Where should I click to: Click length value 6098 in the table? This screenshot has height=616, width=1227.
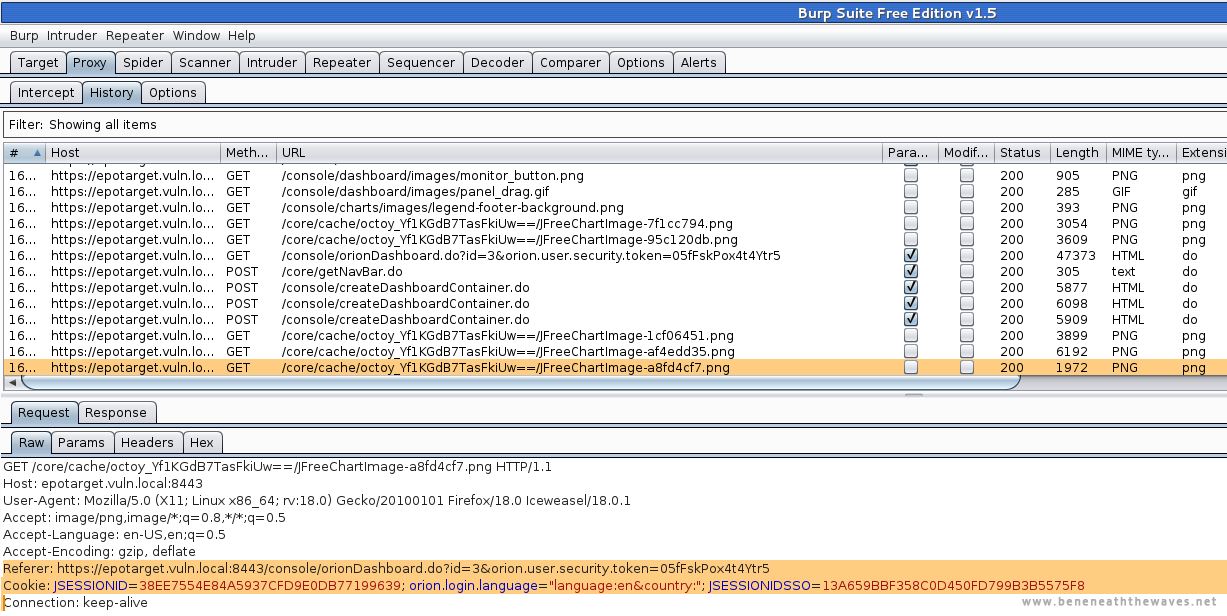click(x=1072, y=303)
